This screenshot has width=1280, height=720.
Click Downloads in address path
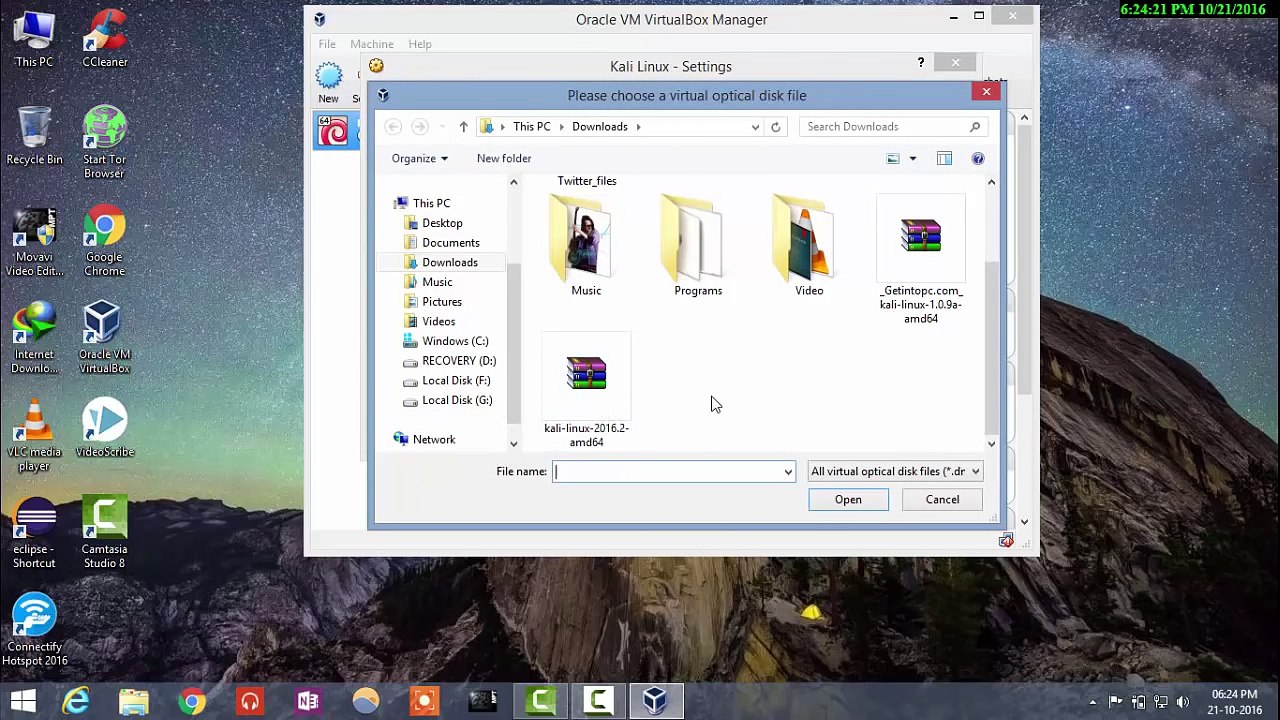click(x=600, y=127)
